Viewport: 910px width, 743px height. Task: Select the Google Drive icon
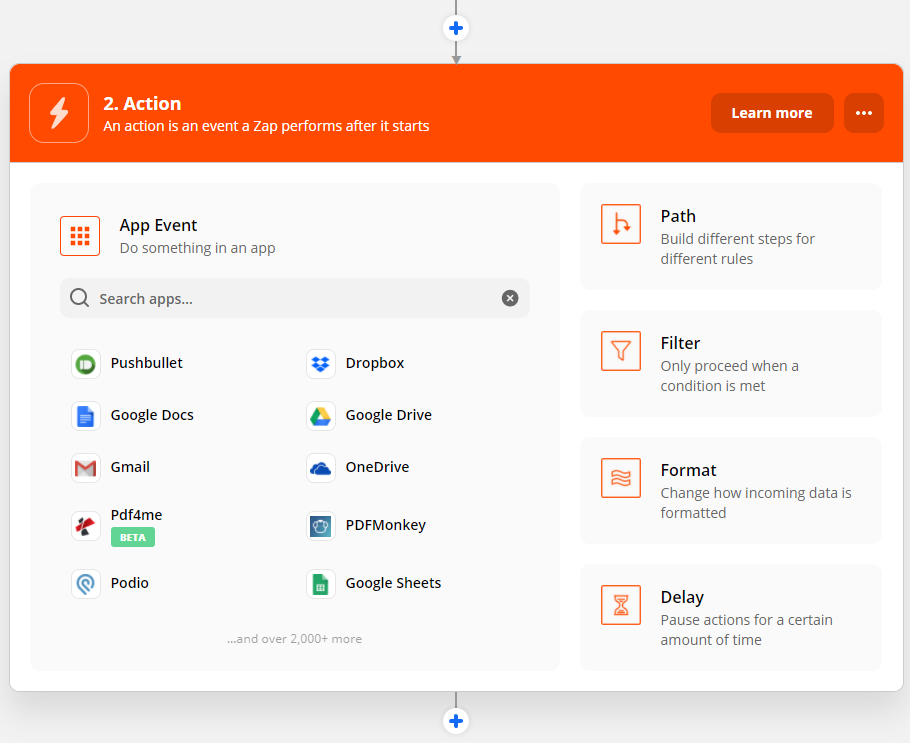320,415
